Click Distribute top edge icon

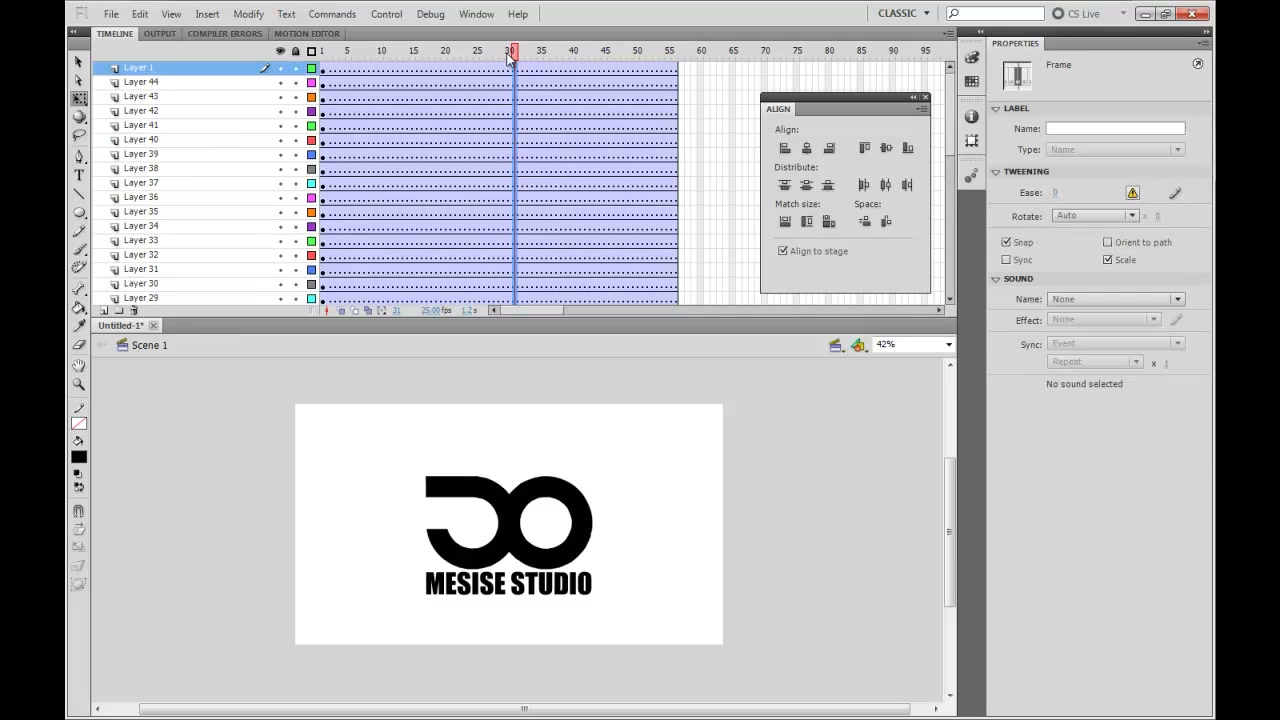785,185
